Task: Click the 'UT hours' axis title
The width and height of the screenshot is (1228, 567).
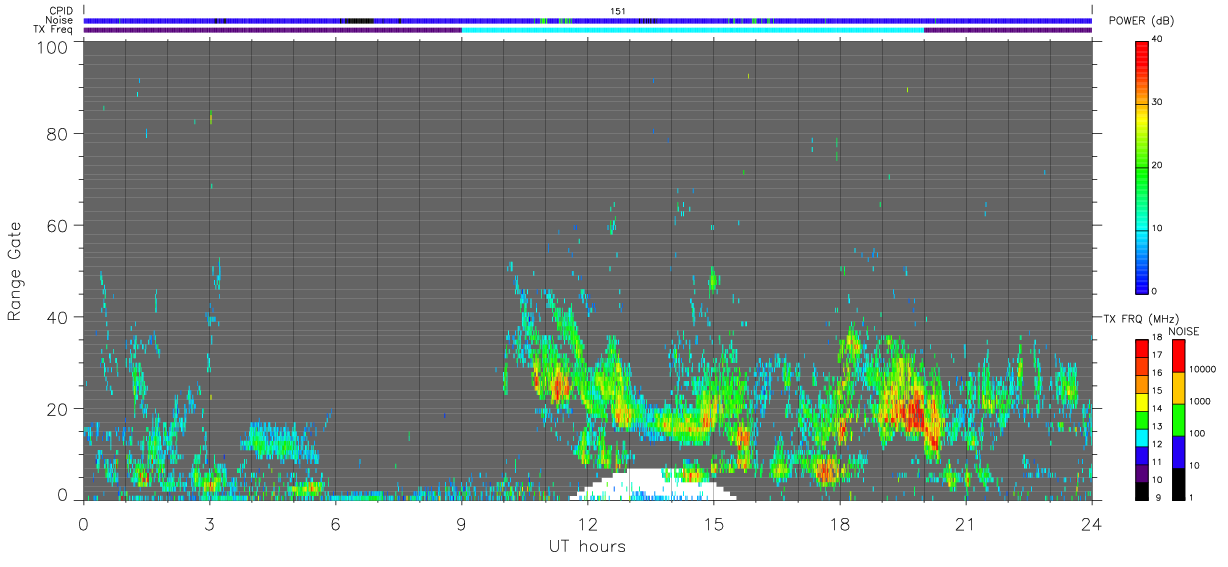Action: 587,546
